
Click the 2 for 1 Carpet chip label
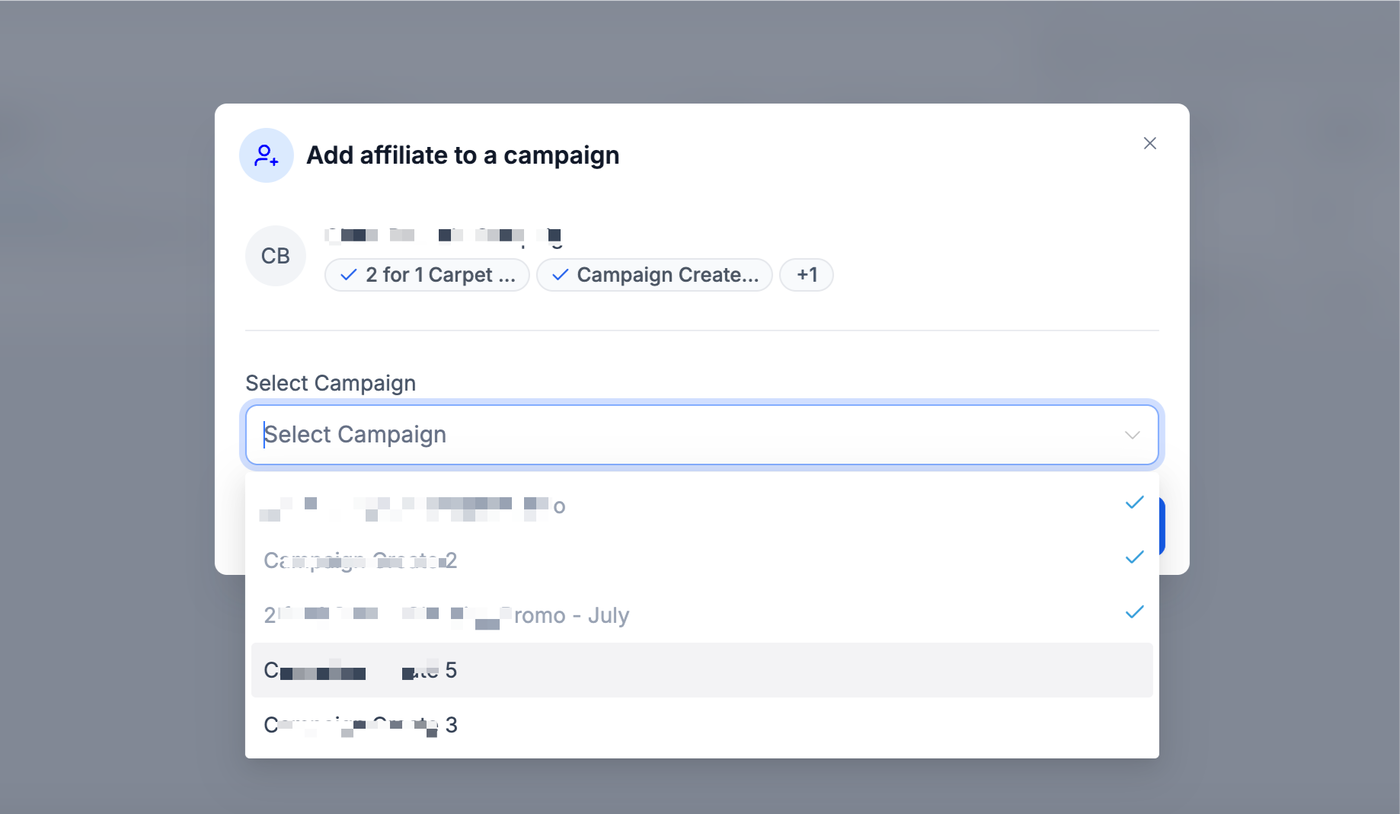pos(440,275)
